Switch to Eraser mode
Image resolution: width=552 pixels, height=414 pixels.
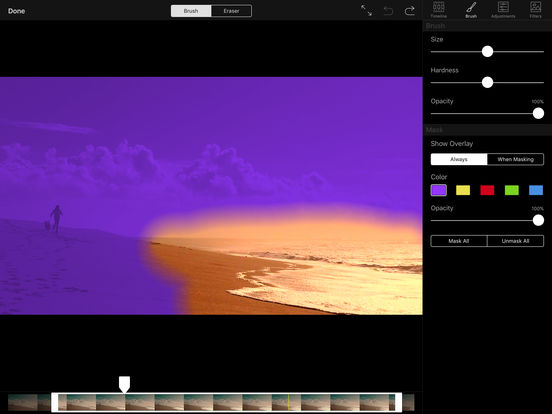pos(231,11)
